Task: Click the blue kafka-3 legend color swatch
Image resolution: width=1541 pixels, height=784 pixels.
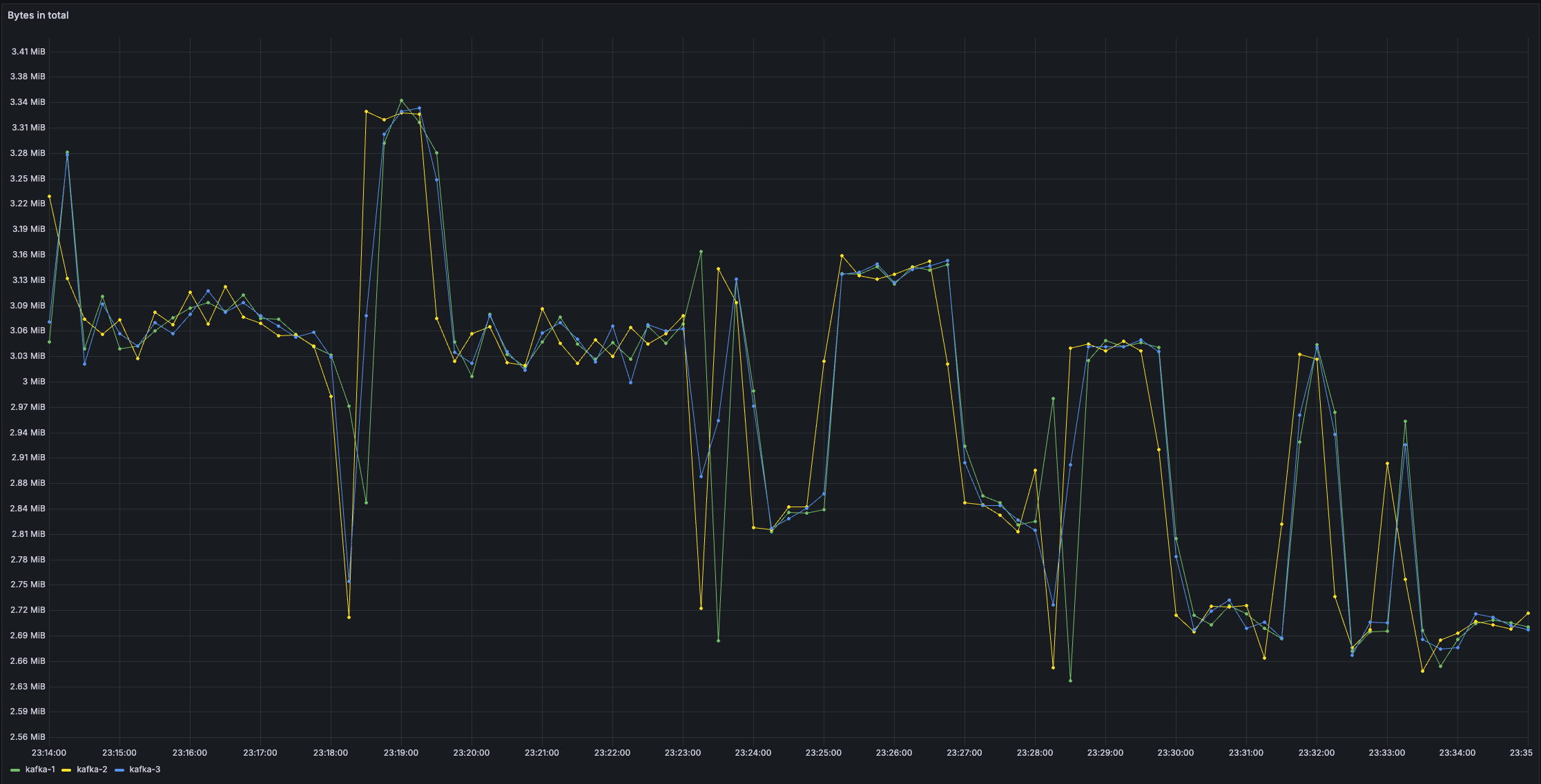Action: pyautogui.click(x=119, y=770)
